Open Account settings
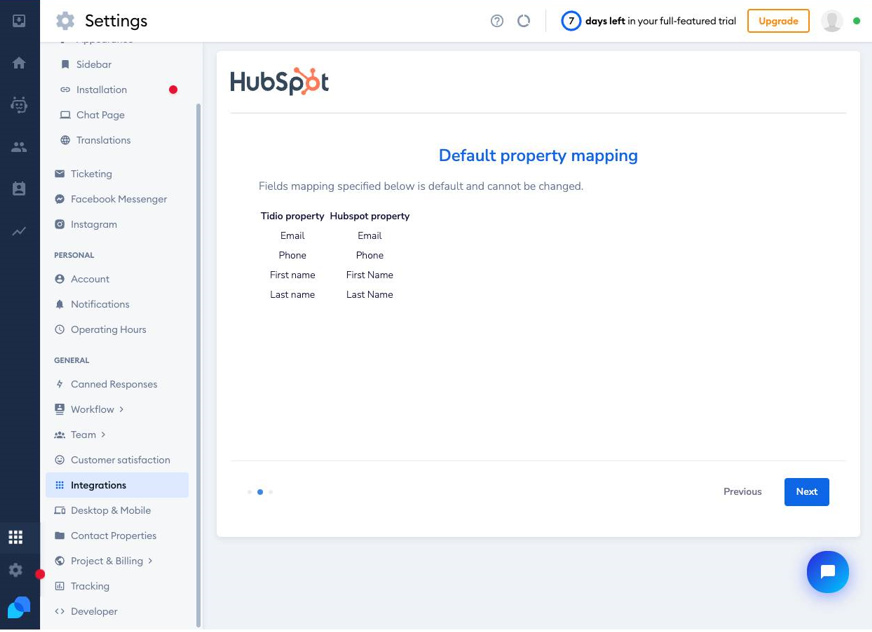Image resolution: width=872 pixels, height=632 pixels. (90, 279)
